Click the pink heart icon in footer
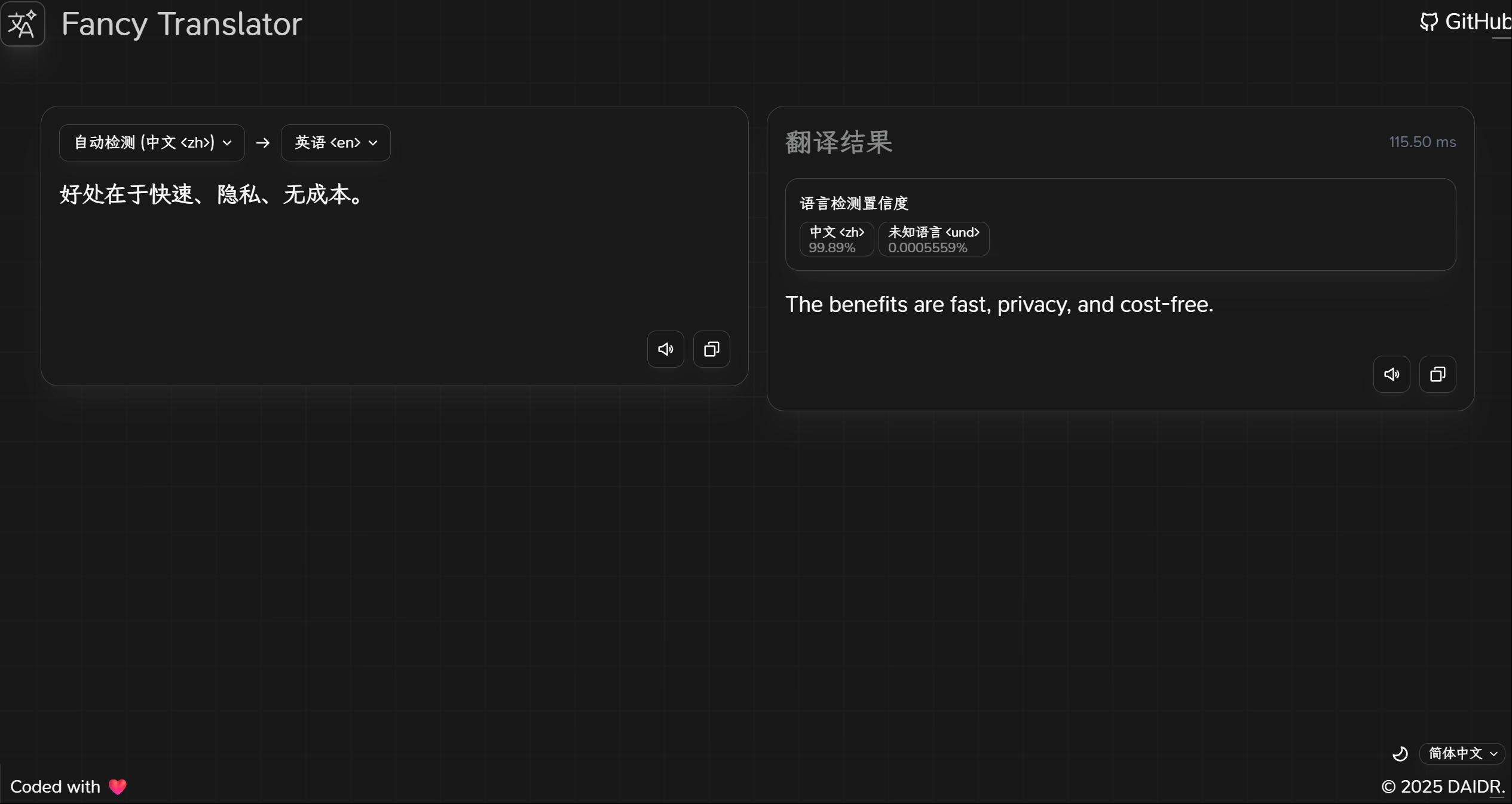This screenshot has width=1512, height=804. 118,787
